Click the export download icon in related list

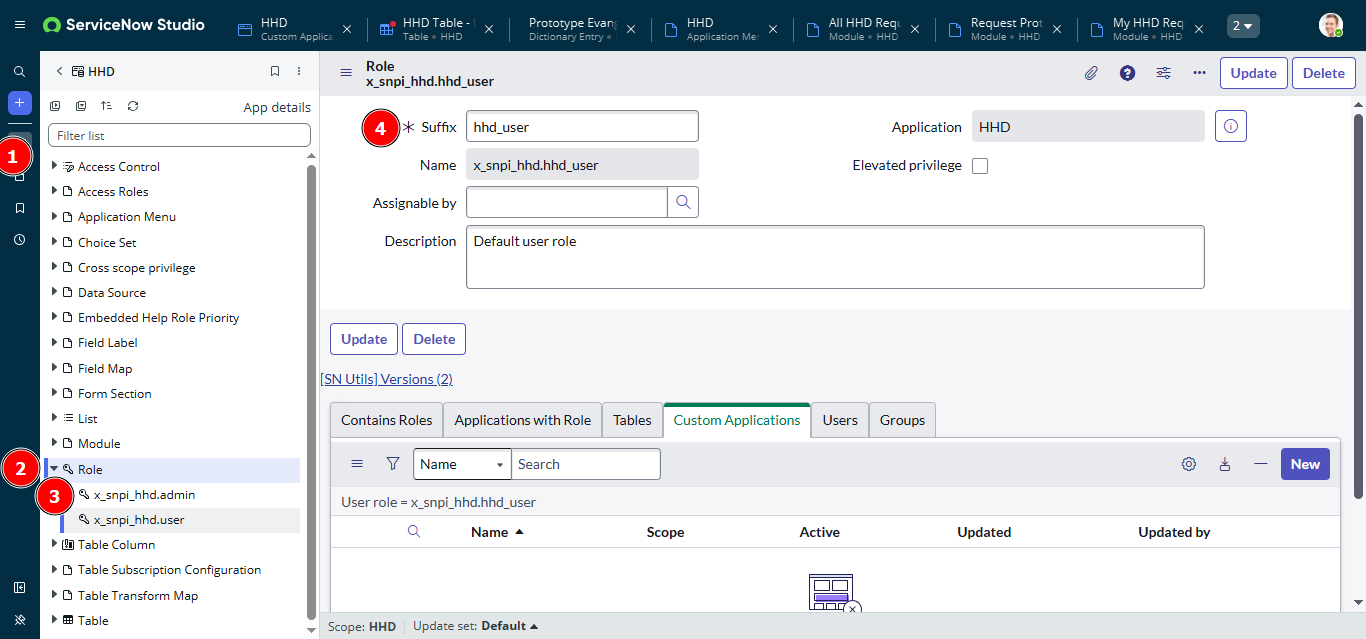point(1225,464)
